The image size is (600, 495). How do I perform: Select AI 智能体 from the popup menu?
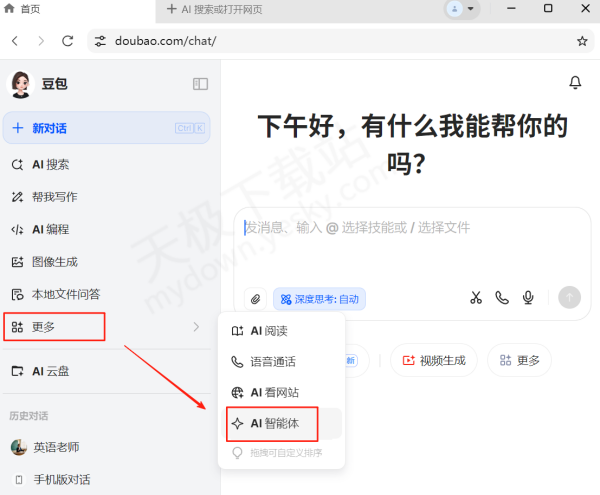click(282, 423)
